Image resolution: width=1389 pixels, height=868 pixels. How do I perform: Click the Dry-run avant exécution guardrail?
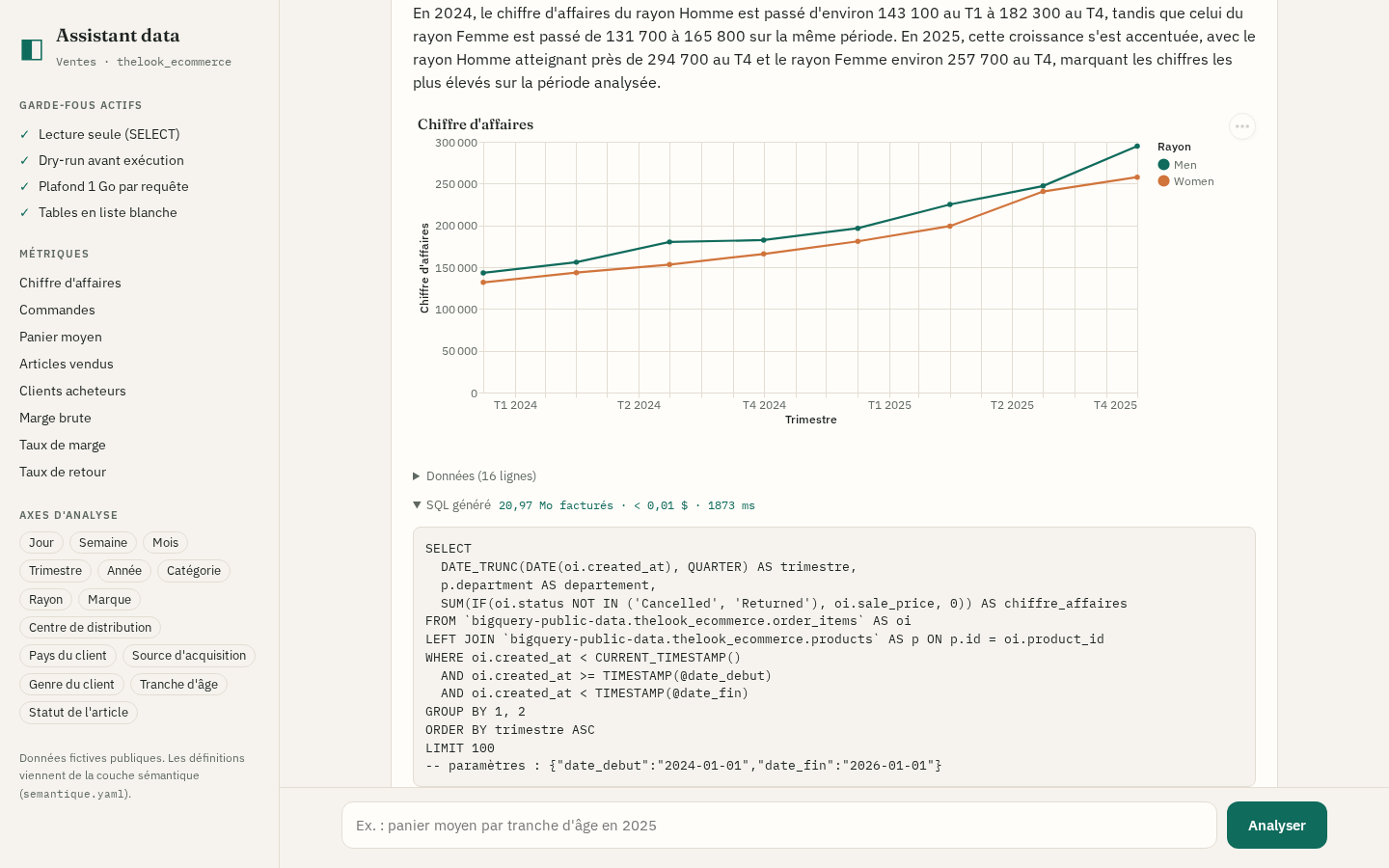[x=111, y=160]
